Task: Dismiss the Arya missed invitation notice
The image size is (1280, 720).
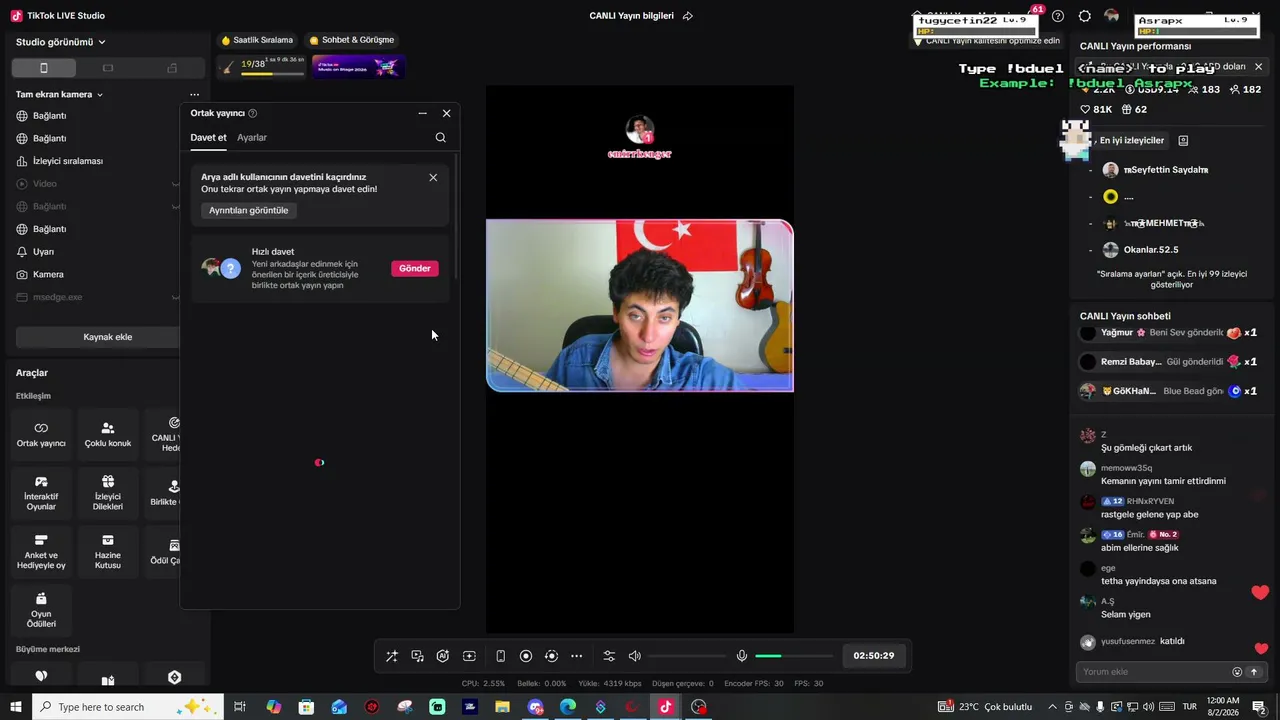Action: (433, 178)
